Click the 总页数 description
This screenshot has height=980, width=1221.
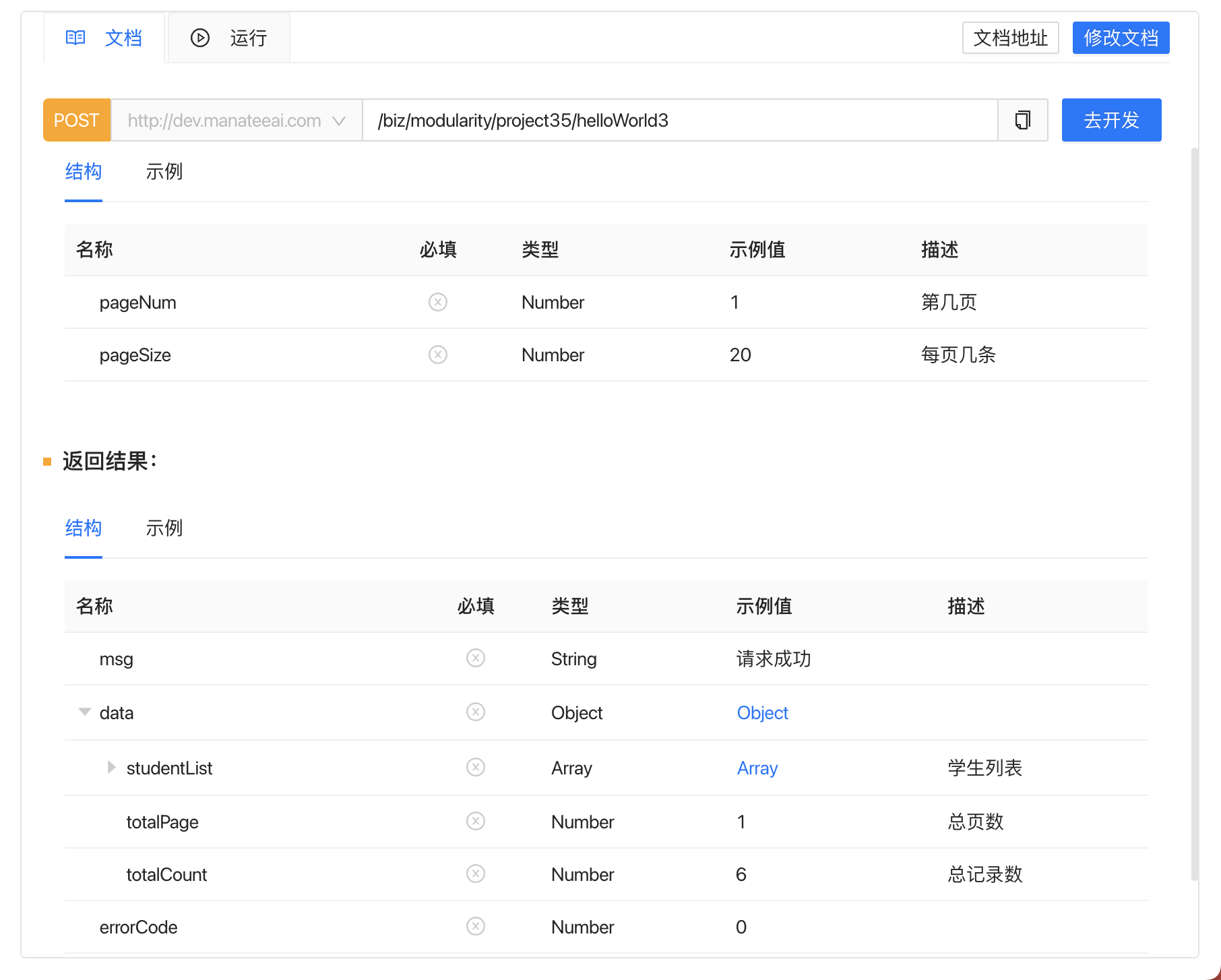976,822
